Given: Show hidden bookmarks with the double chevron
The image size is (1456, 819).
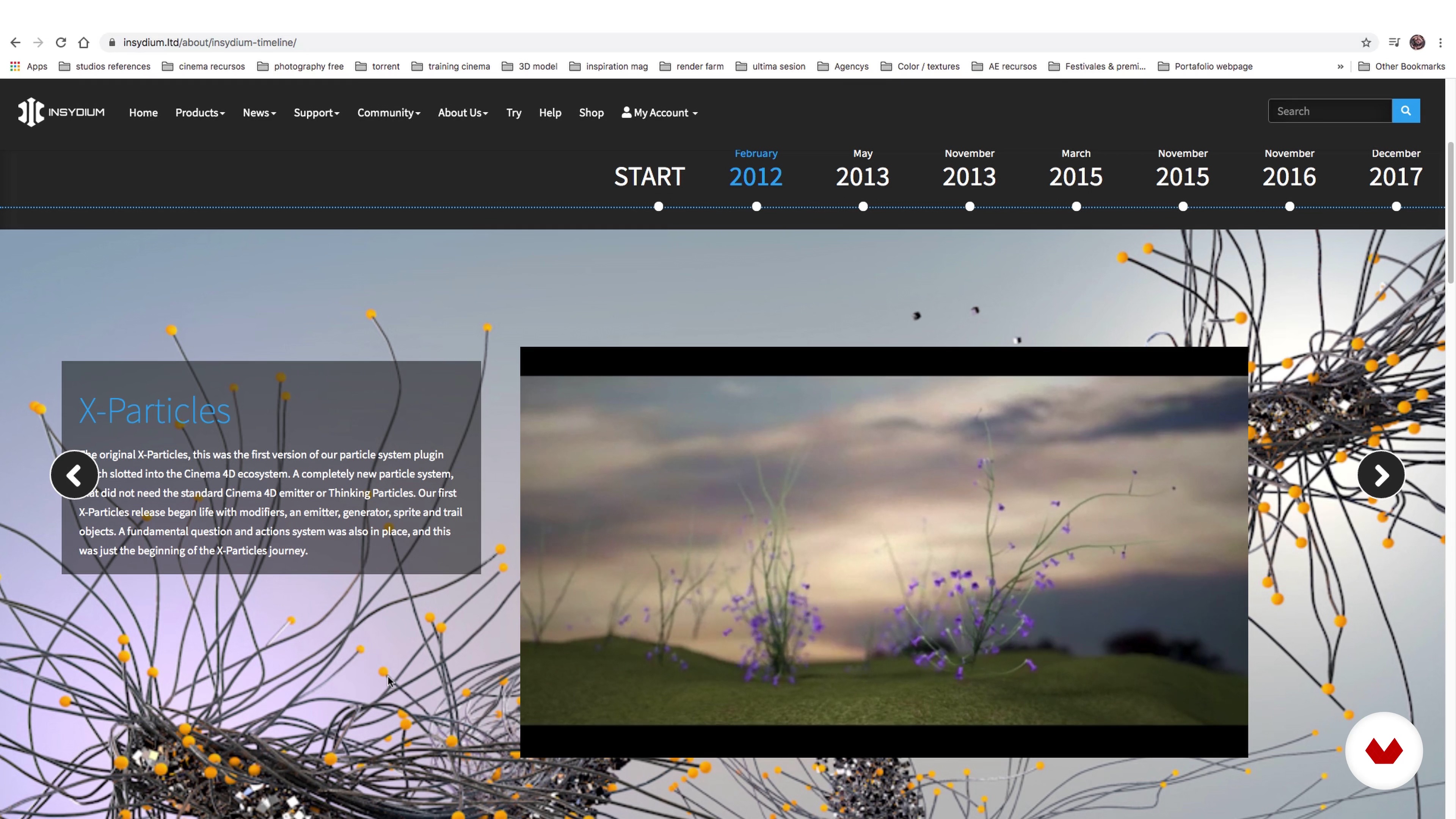Looking at the screenshot, I should click(1340, 66).
